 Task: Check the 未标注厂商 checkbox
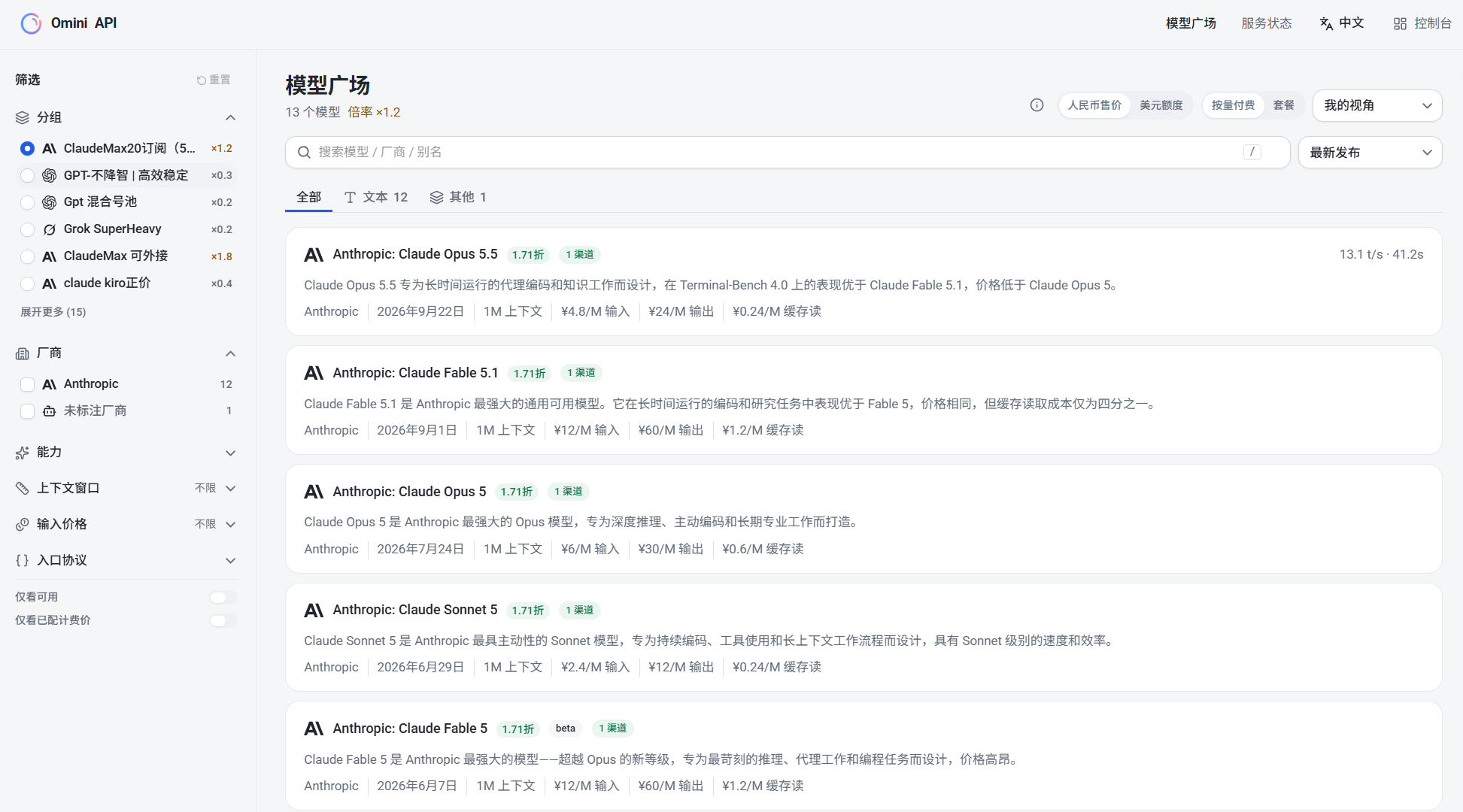click(x=27, y=411)
